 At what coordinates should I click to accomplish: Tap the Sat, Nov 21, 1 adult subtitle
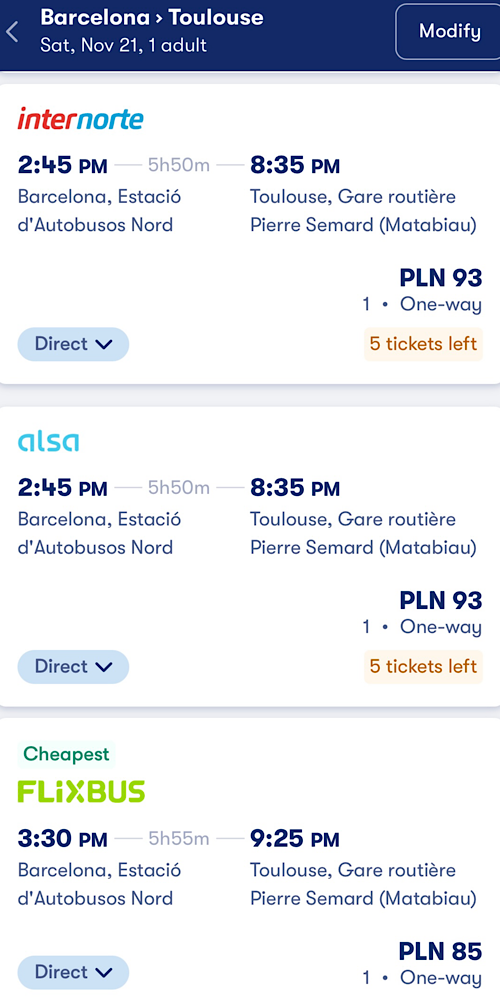click(124, 46)
